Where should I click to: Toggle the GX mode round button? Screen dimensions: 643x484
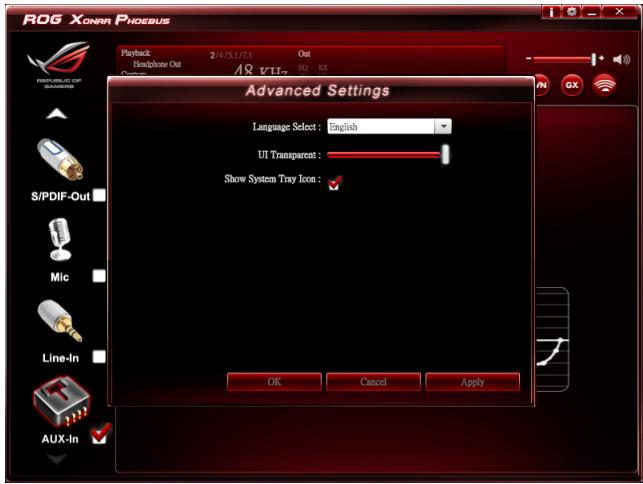(x=572, y=85)
